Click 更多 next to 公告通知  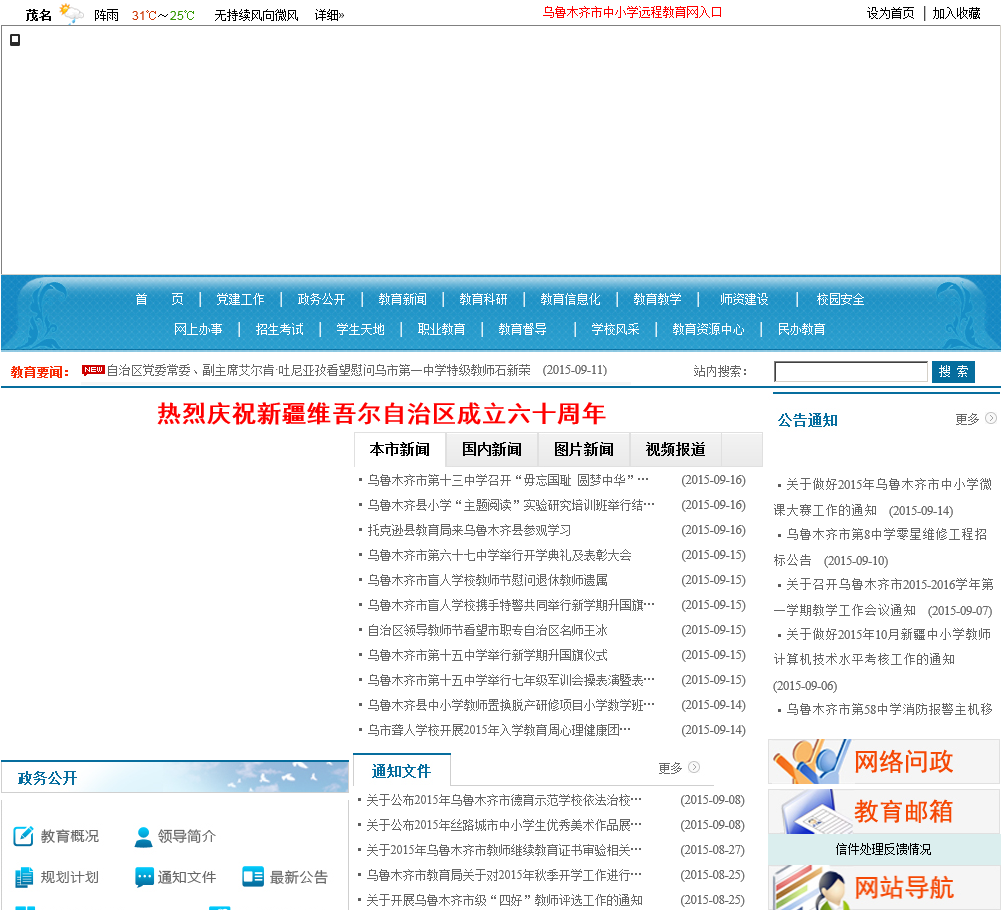(x=967, y=419)
